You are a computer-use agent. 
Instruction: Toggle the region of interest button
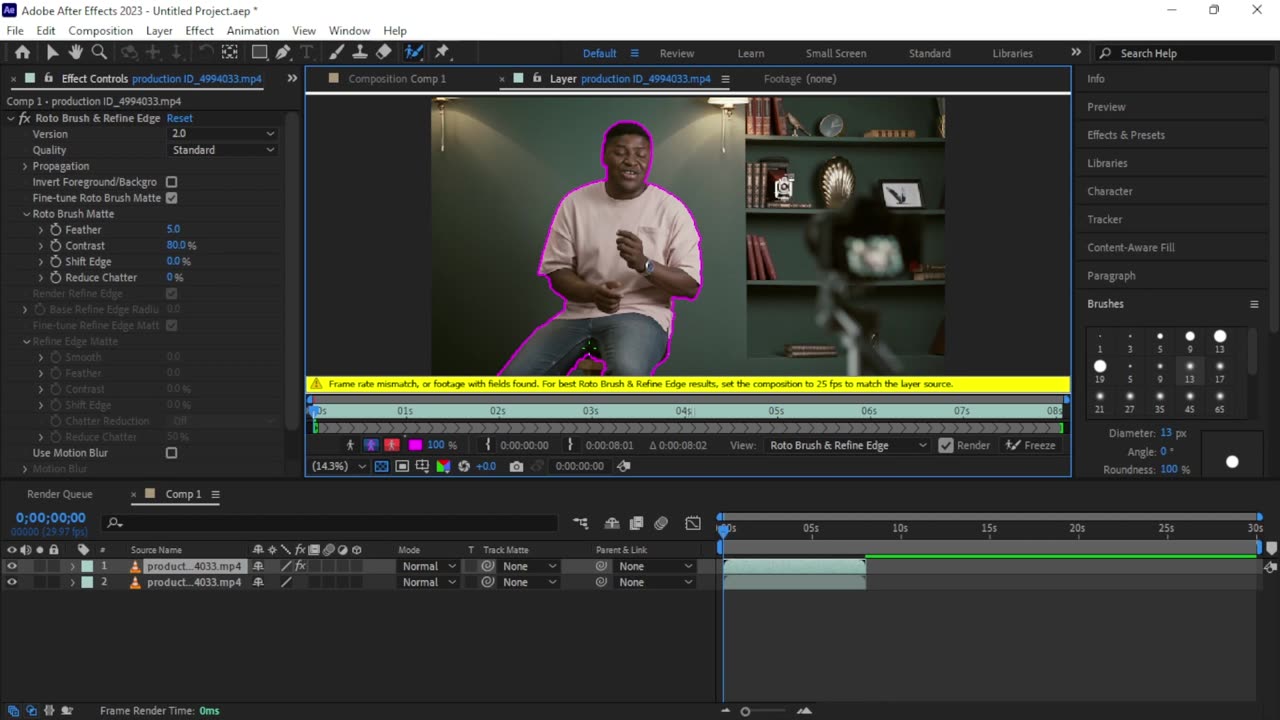coord(402,466)
